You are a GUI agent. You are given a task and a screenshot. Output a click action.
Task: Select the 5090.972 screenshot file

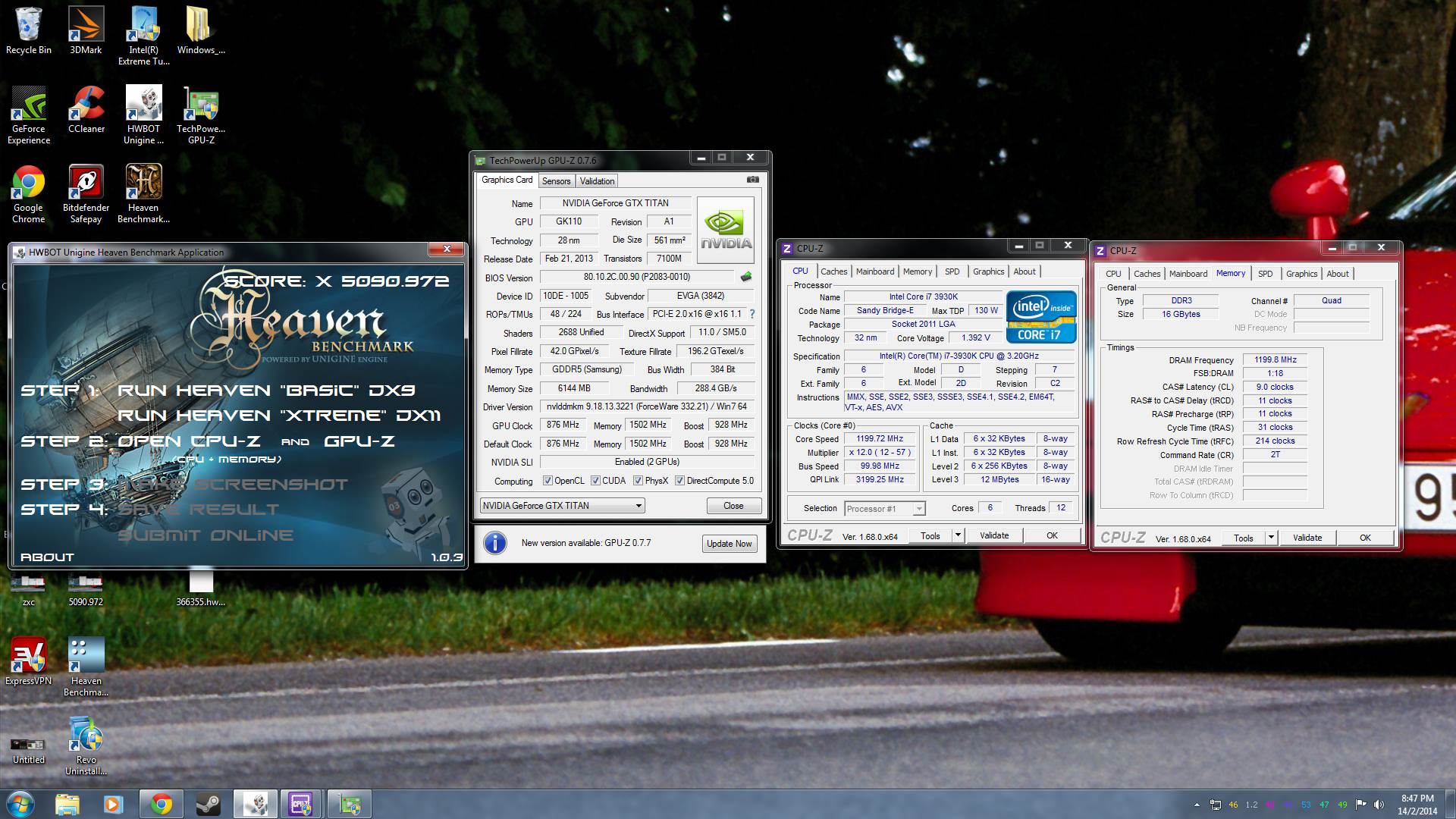(86, 591)
